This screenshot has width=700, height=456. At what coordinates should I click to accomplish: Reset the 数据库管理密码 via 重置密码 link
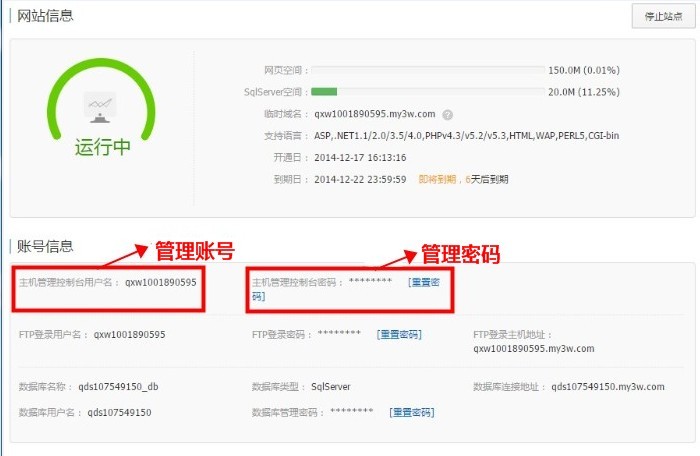(411, 412)
